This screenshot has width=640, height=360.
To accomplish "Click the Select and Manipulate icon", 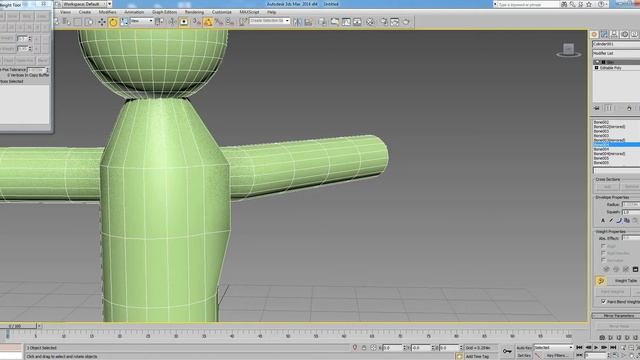I will tap(172, 22).
